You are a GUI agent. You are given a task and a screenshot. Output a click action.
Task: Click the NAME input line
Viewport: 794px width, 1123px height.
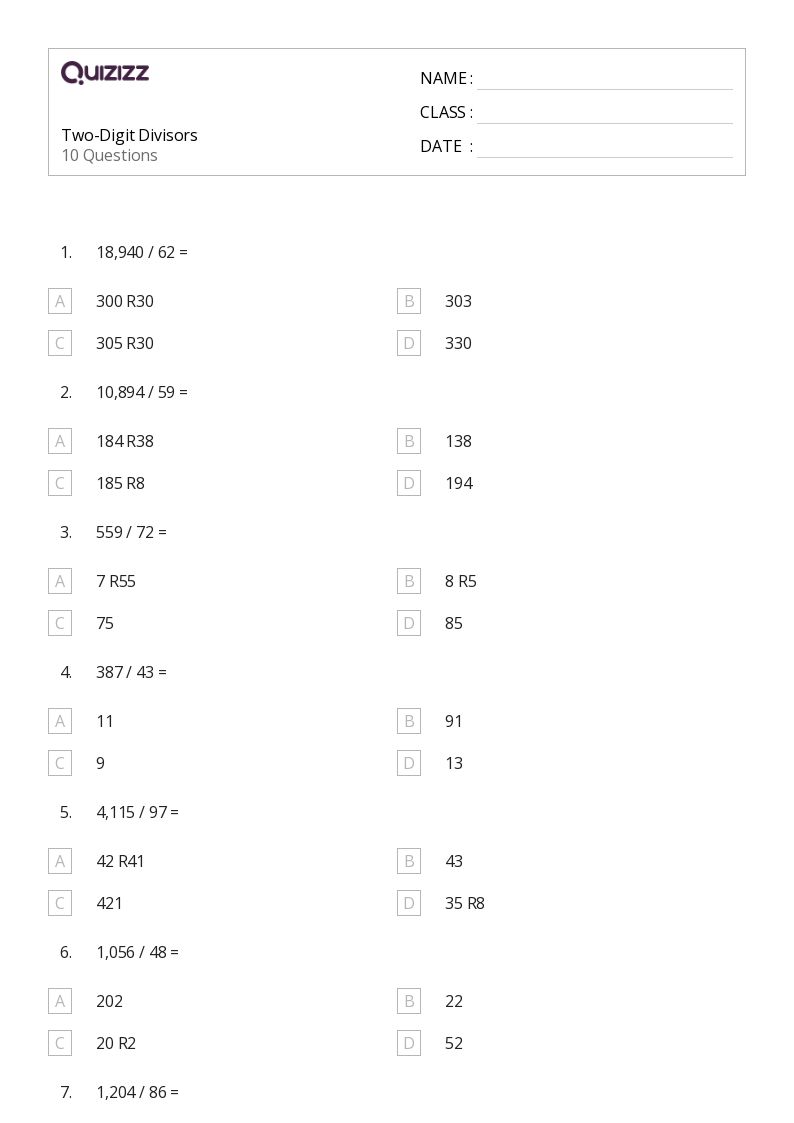[605, 80]
